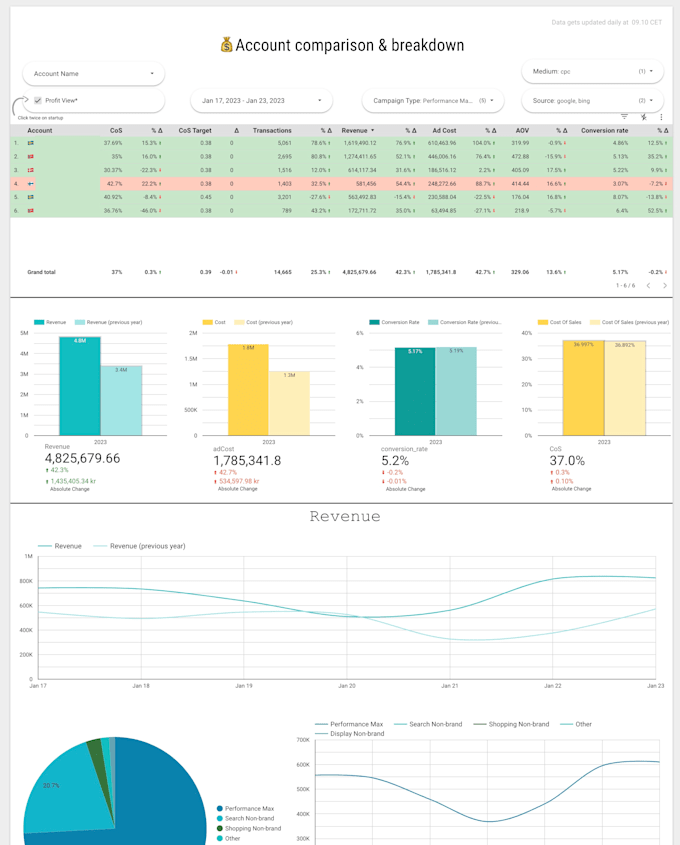This screenshot has height=845, width=680.
Task: Click the 42.7% CoS cell in row 4
Action: (x=114, y=184)
